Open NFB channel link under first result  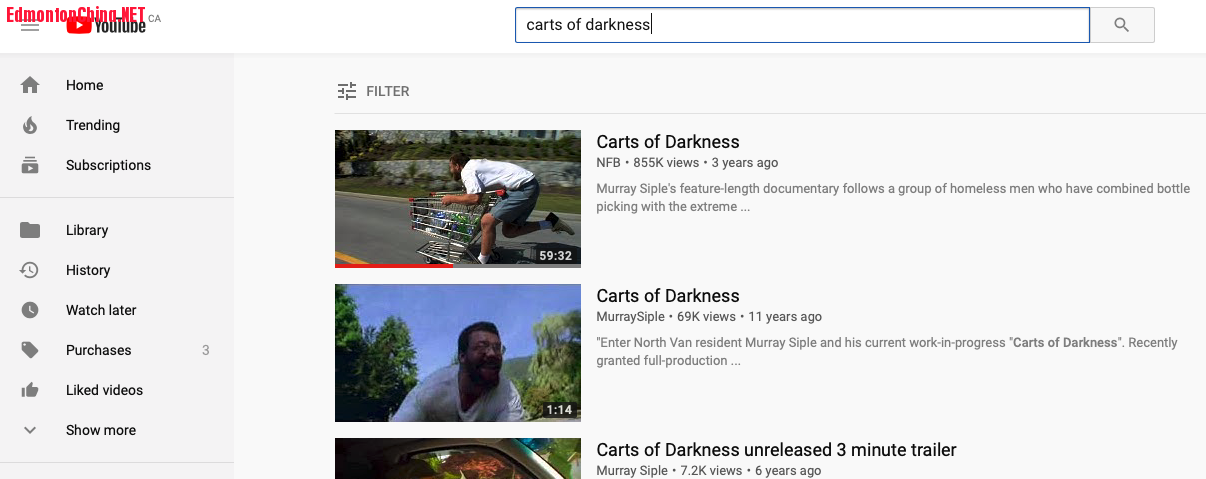coord(608,163)
